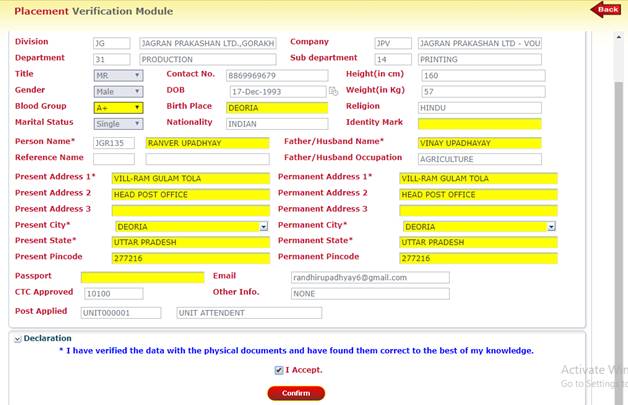Image resolution: width=628 pixels, height=405 pixels.
Task: Click the Confirm button
Action: pyautogui.click(x=296, y=393)
